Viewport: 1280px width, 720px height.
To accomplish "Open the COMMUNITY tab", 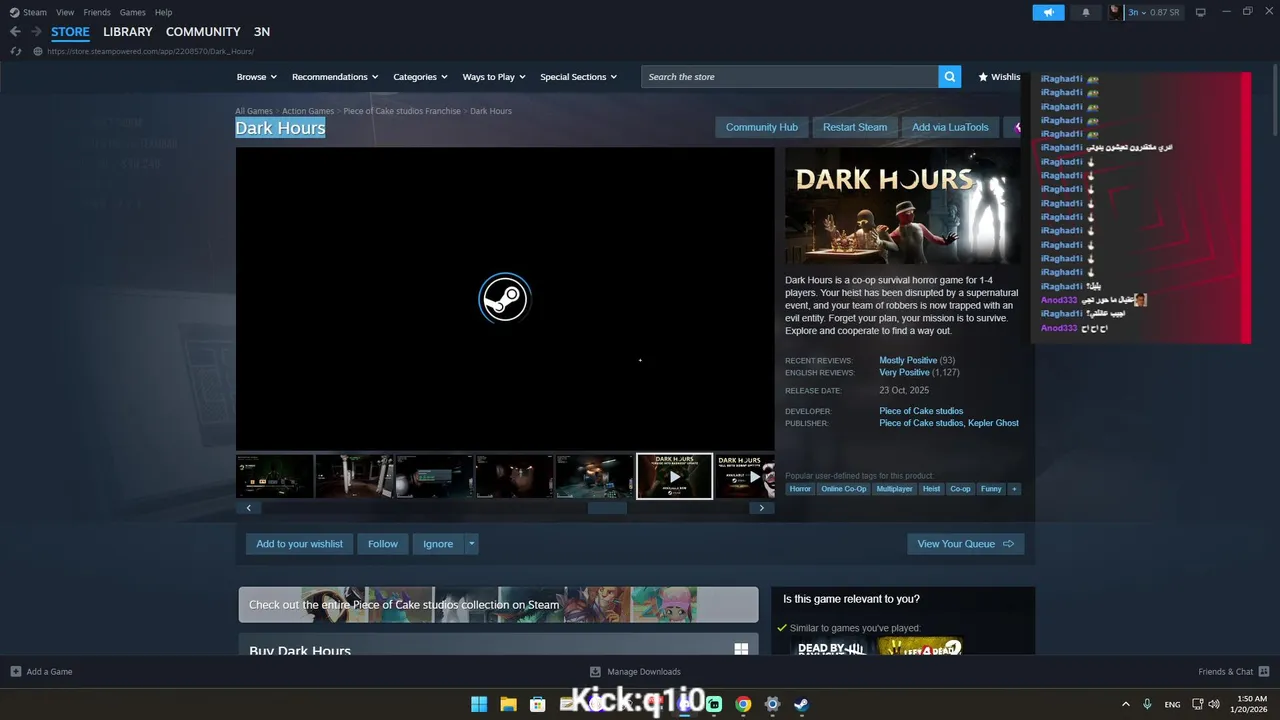I will (x=203, y=32).
